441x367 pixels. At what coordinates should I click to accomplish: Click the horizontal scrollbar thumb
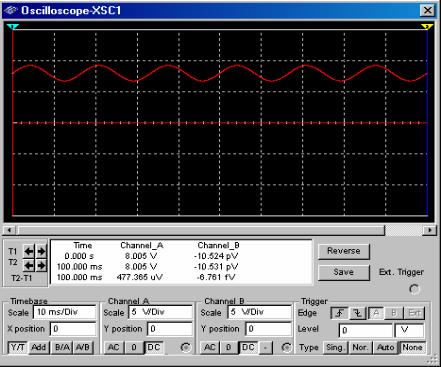point(201,230)
